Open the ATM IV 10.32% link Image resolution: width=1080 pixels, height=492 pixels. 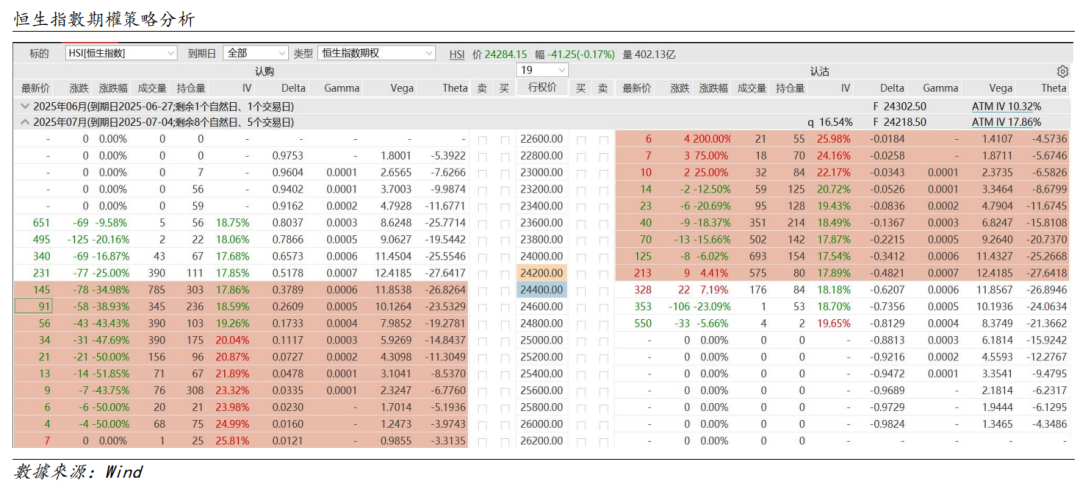[x=1006, y=106]
